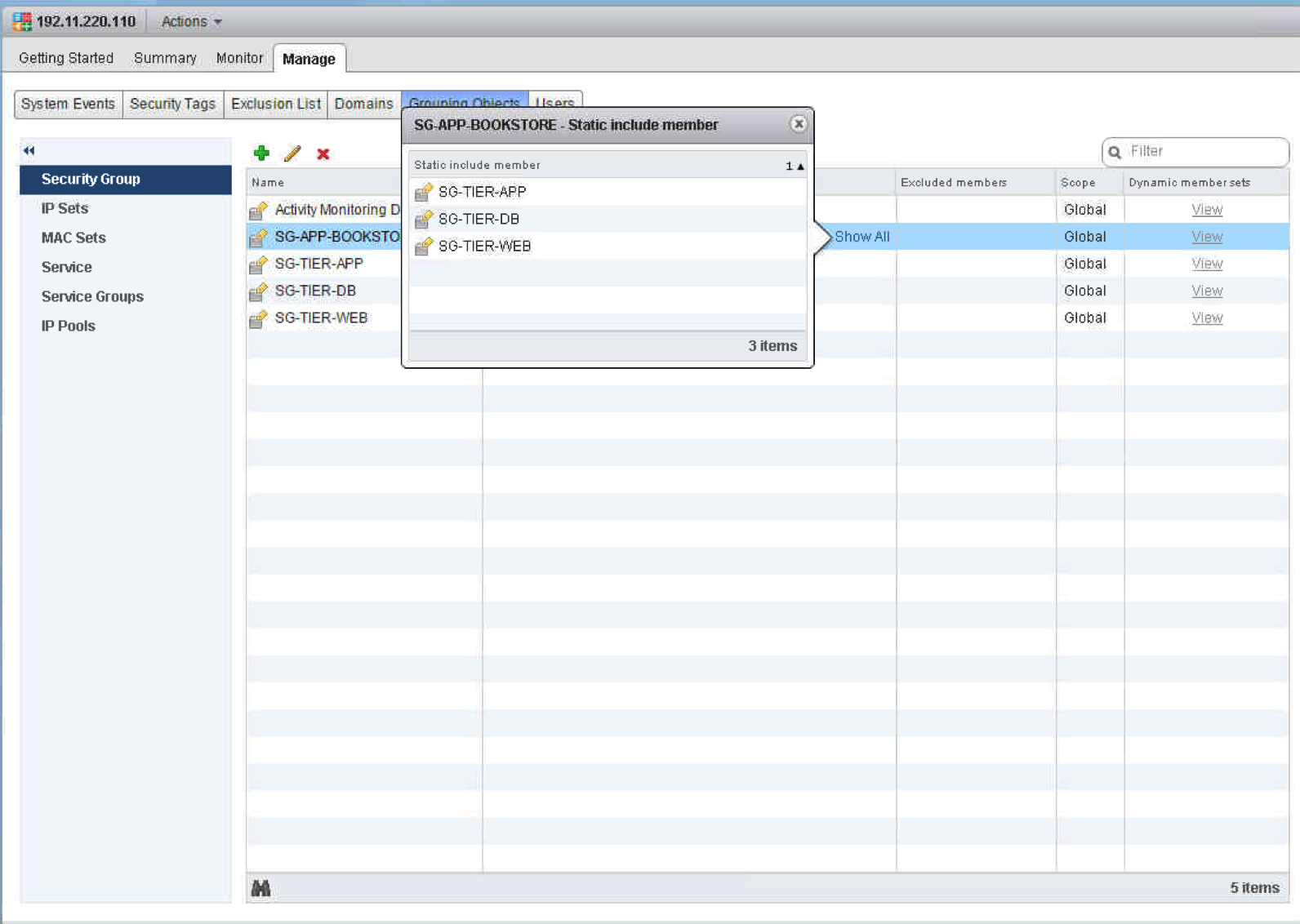The image size is (1300, 924).
Task: Click View link for SG-TIER-APP row
Action: click(x=1206, y=264)
